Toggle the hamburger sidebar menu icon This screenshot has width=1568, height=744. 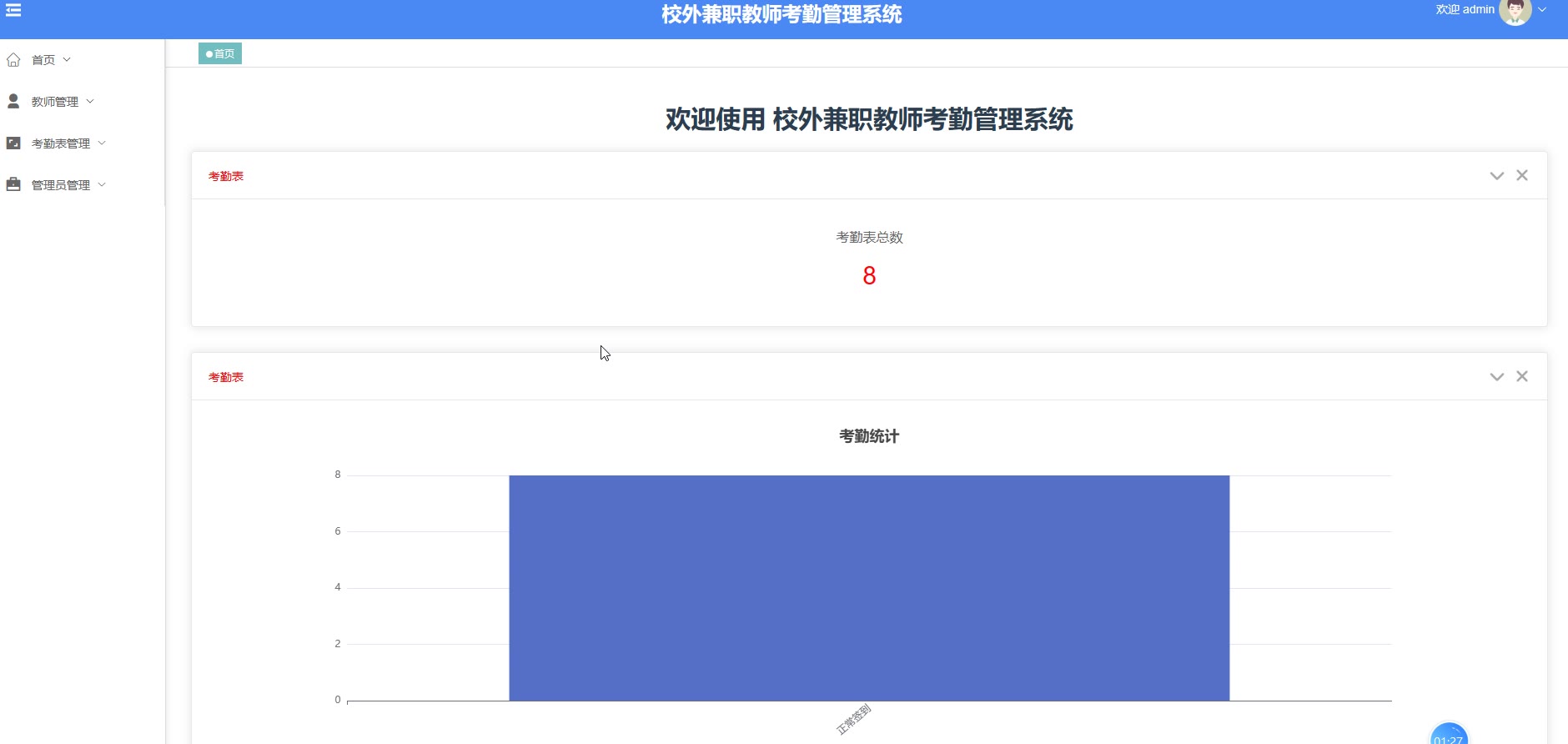(13, 10)
